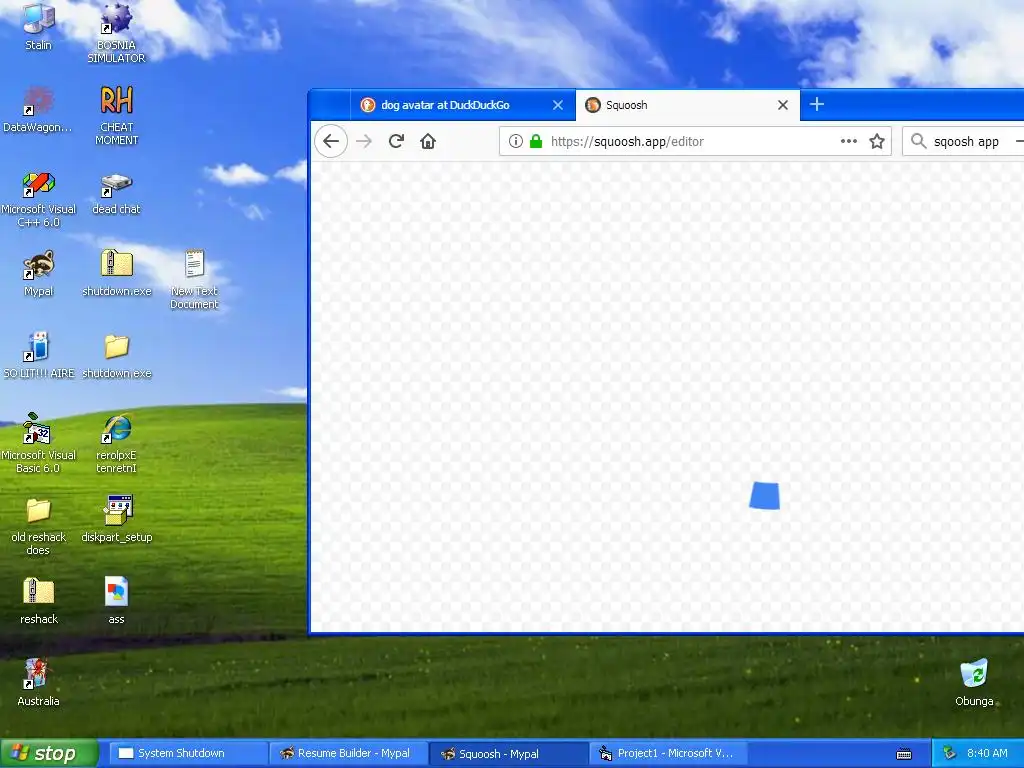Open the stop Start menu button

pyautogui.click(x=48, y=754)
